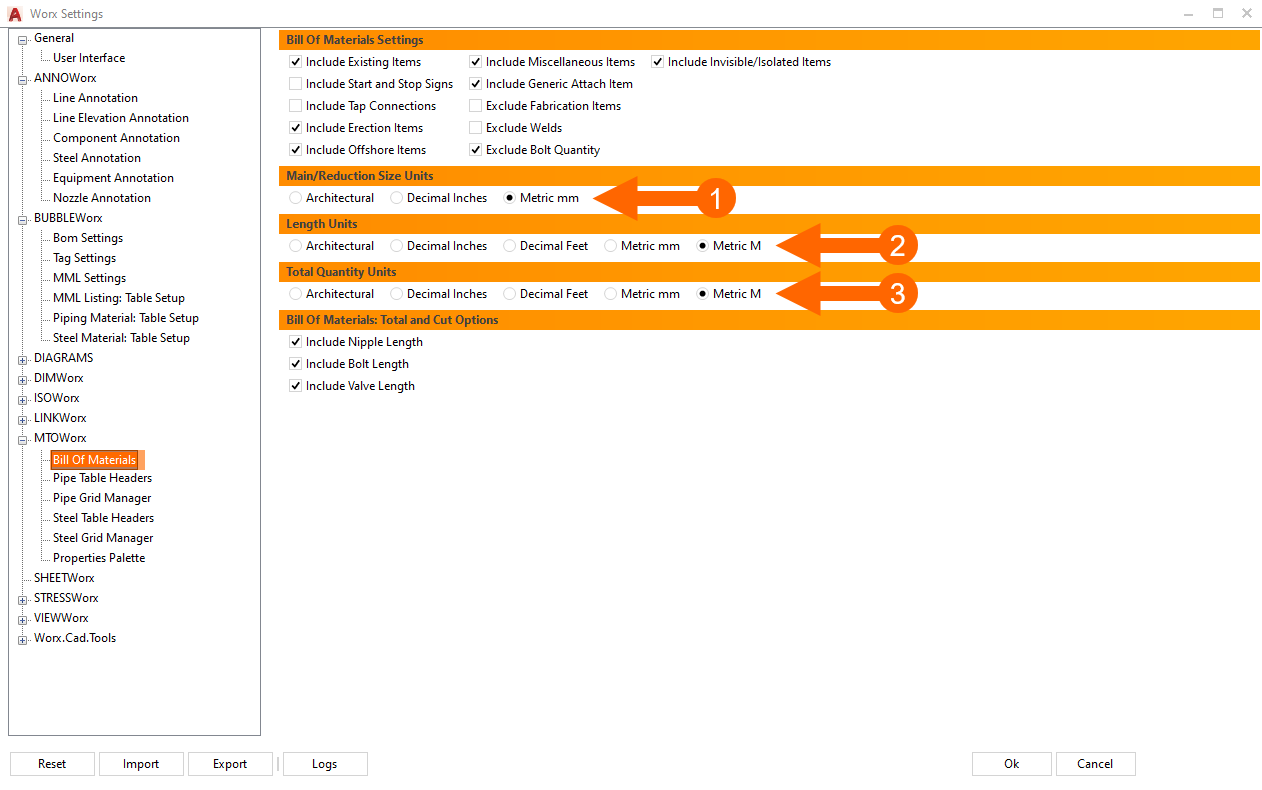Select Pipe Table Headers item
The height and width of the screenshot is (790, 1262).
click(102, 478)
